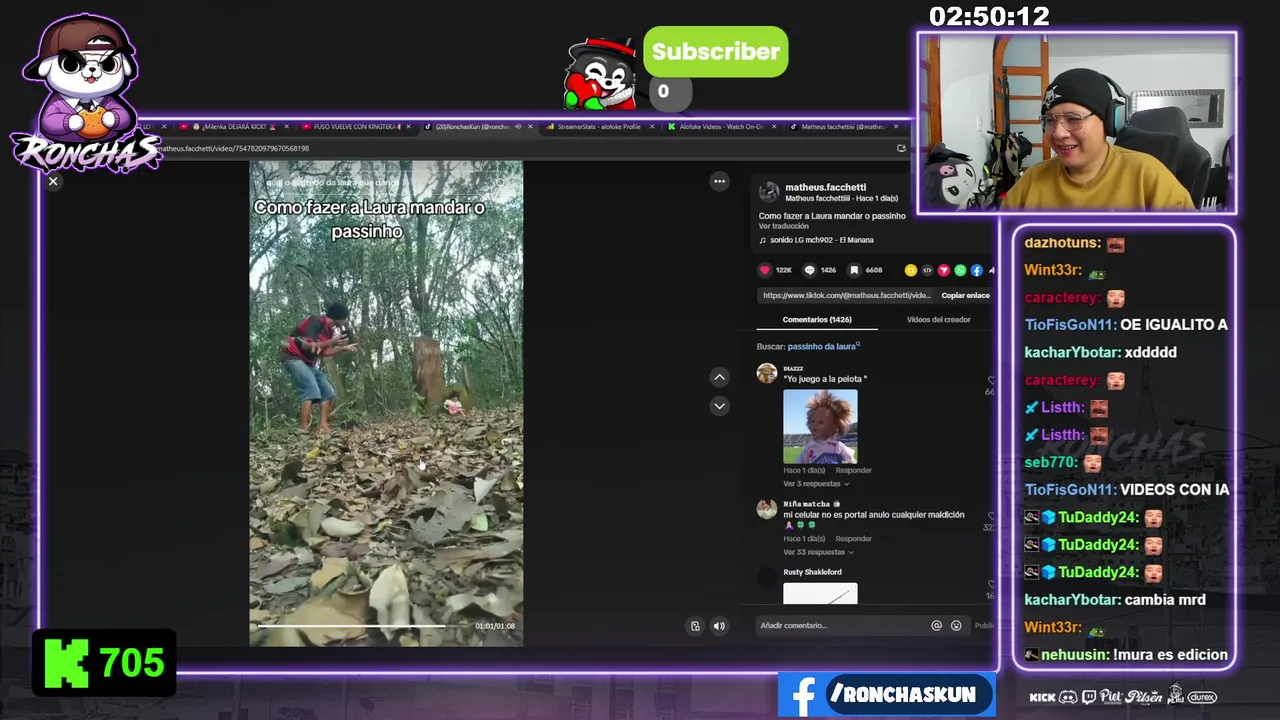Open DIAZZZ commenter's avatar
This screenshot has width=1280, height=720.
point(767,373)
